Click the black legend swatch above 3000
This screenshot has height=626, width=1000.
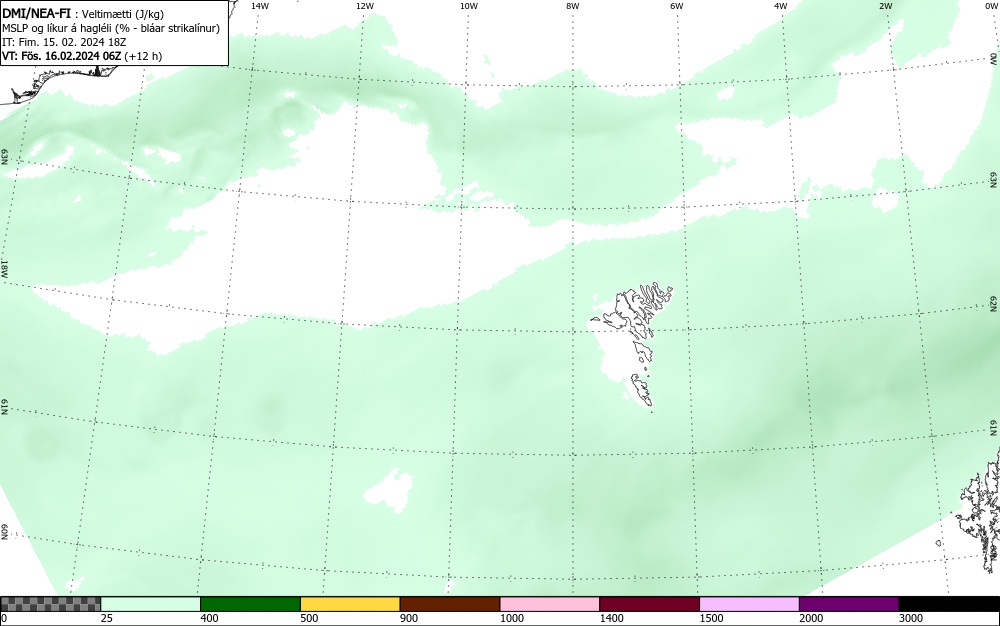[949, 604]
